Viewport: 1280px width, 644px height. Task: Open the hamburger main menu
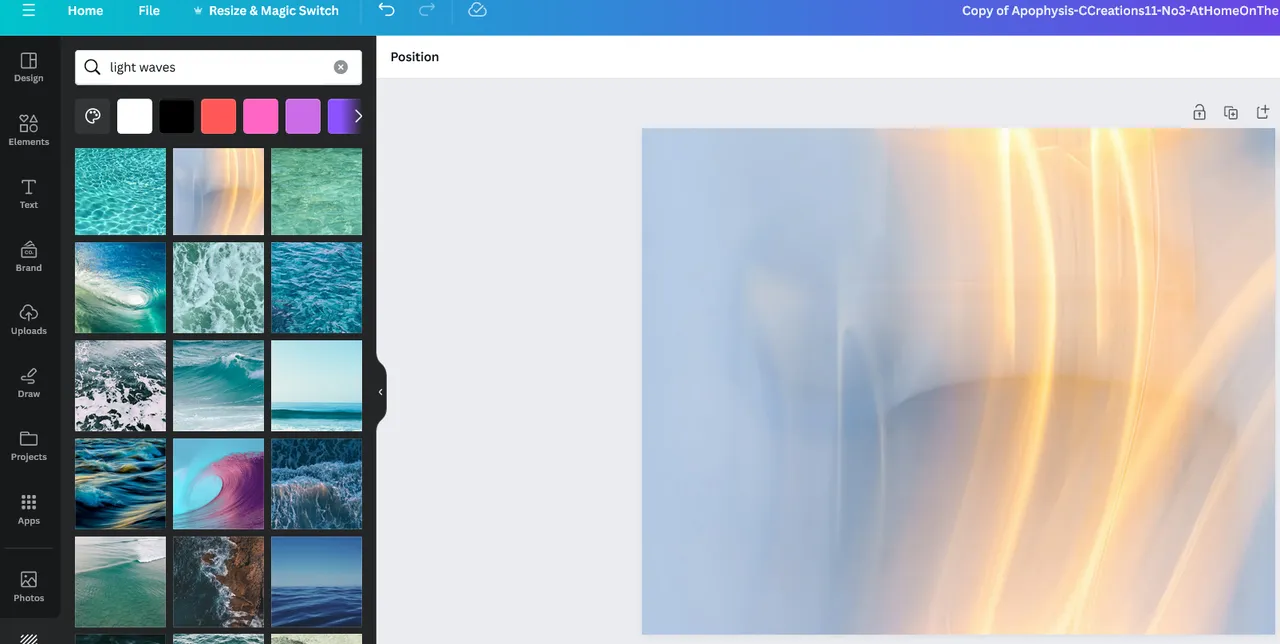pyautogui.click(x=28, y=11)
